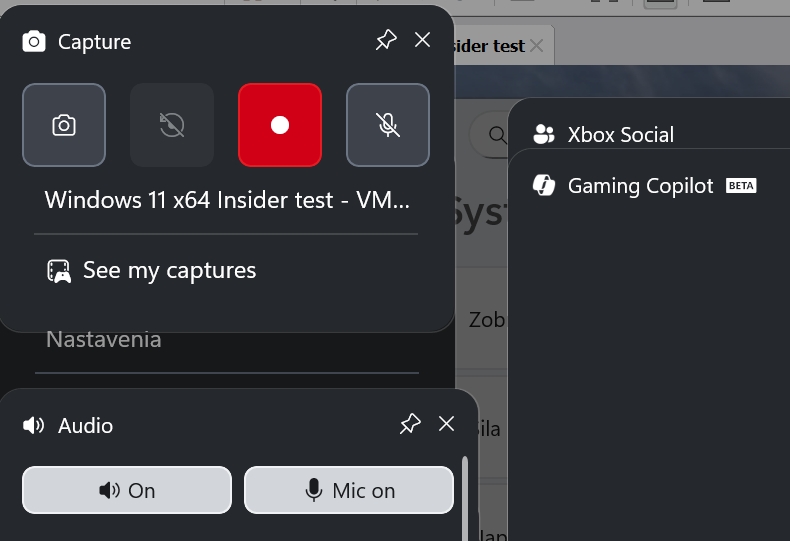The height and width of the screenshot is (541, 790).
Task: Take a screenshot with the camera button
Action: click(64, 125)
